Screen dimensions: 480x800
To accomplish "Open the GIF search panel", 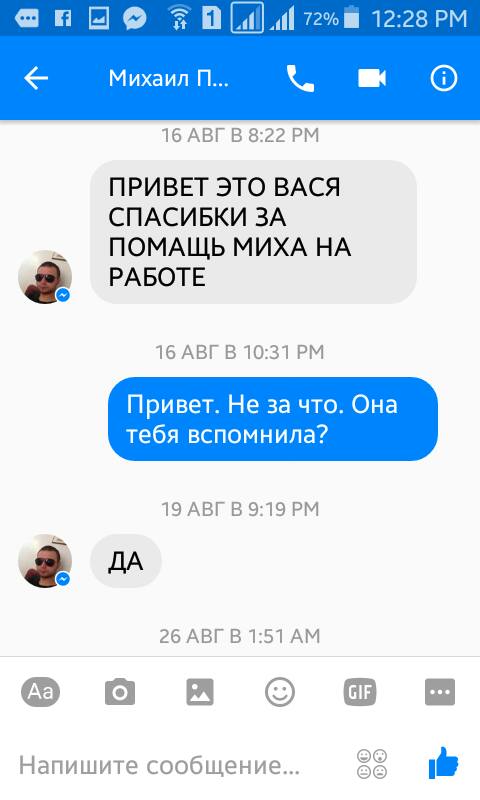I will click(x=360, y=692).
